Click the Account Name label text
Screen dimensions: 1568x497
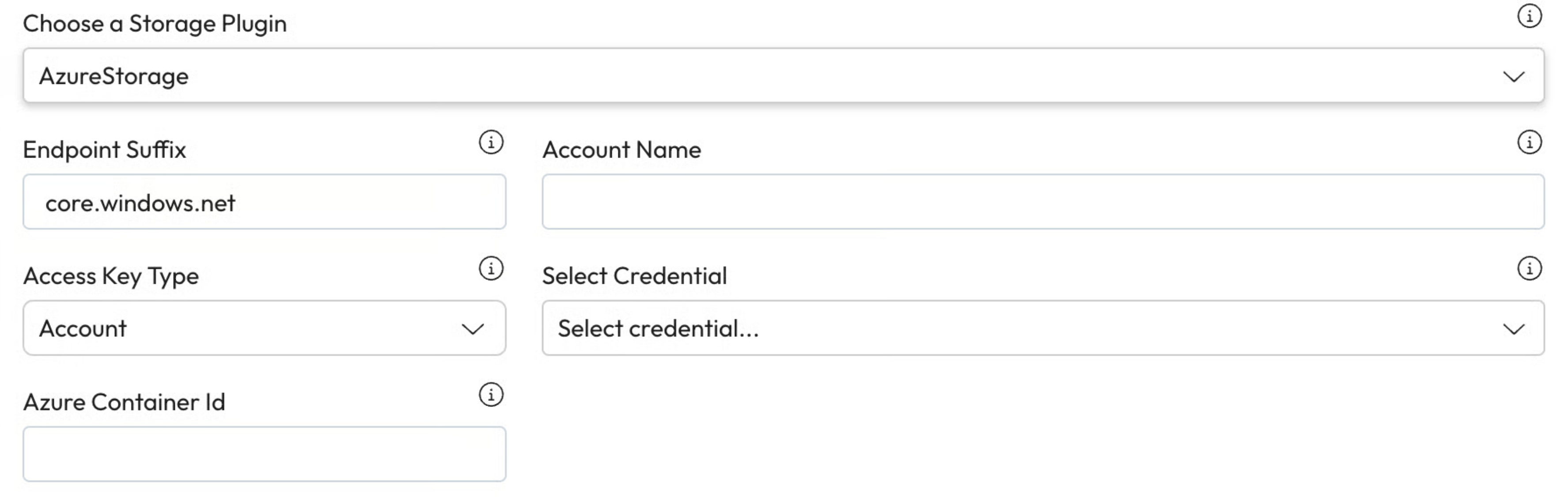tap(621, 150)
